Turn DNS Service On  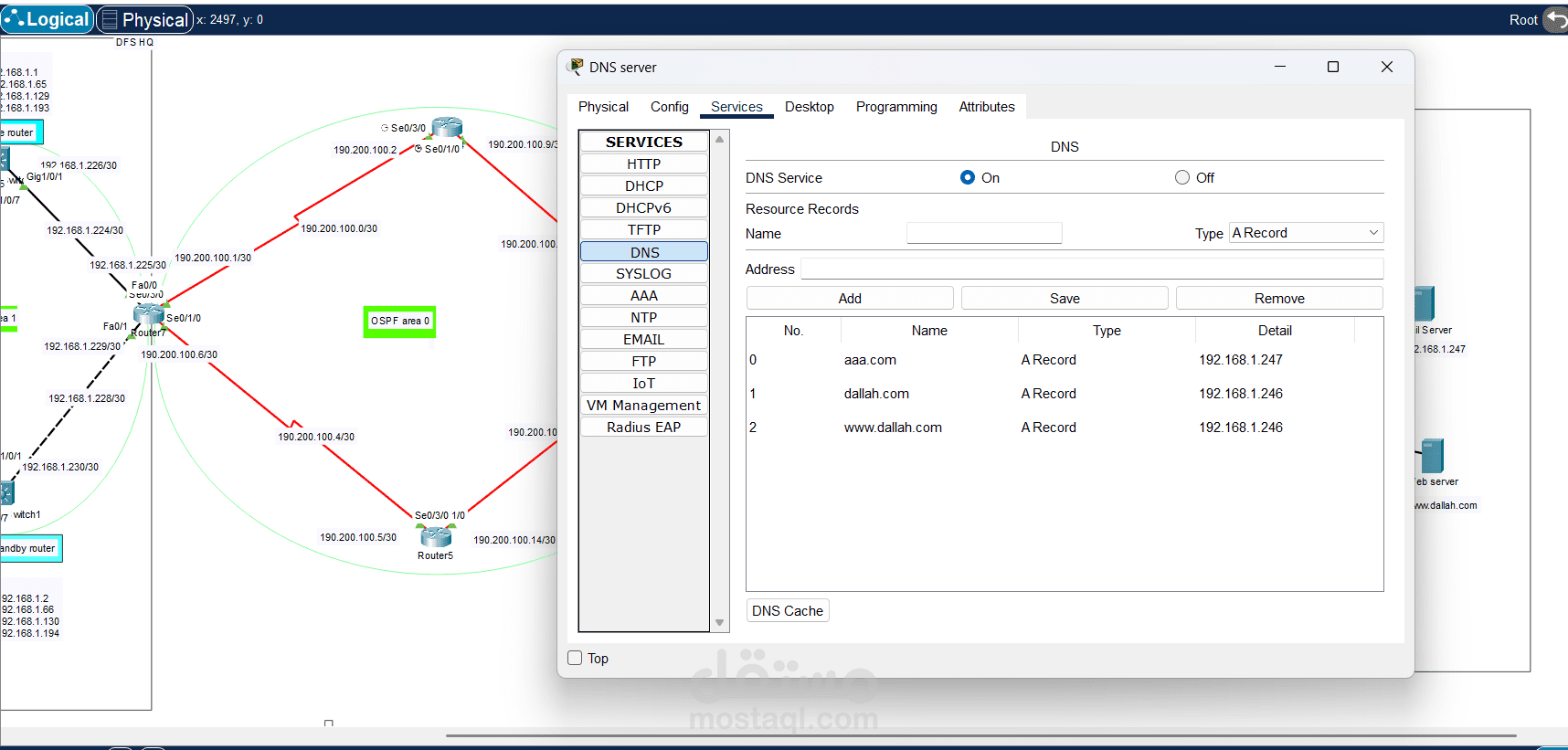coord(968,177)
